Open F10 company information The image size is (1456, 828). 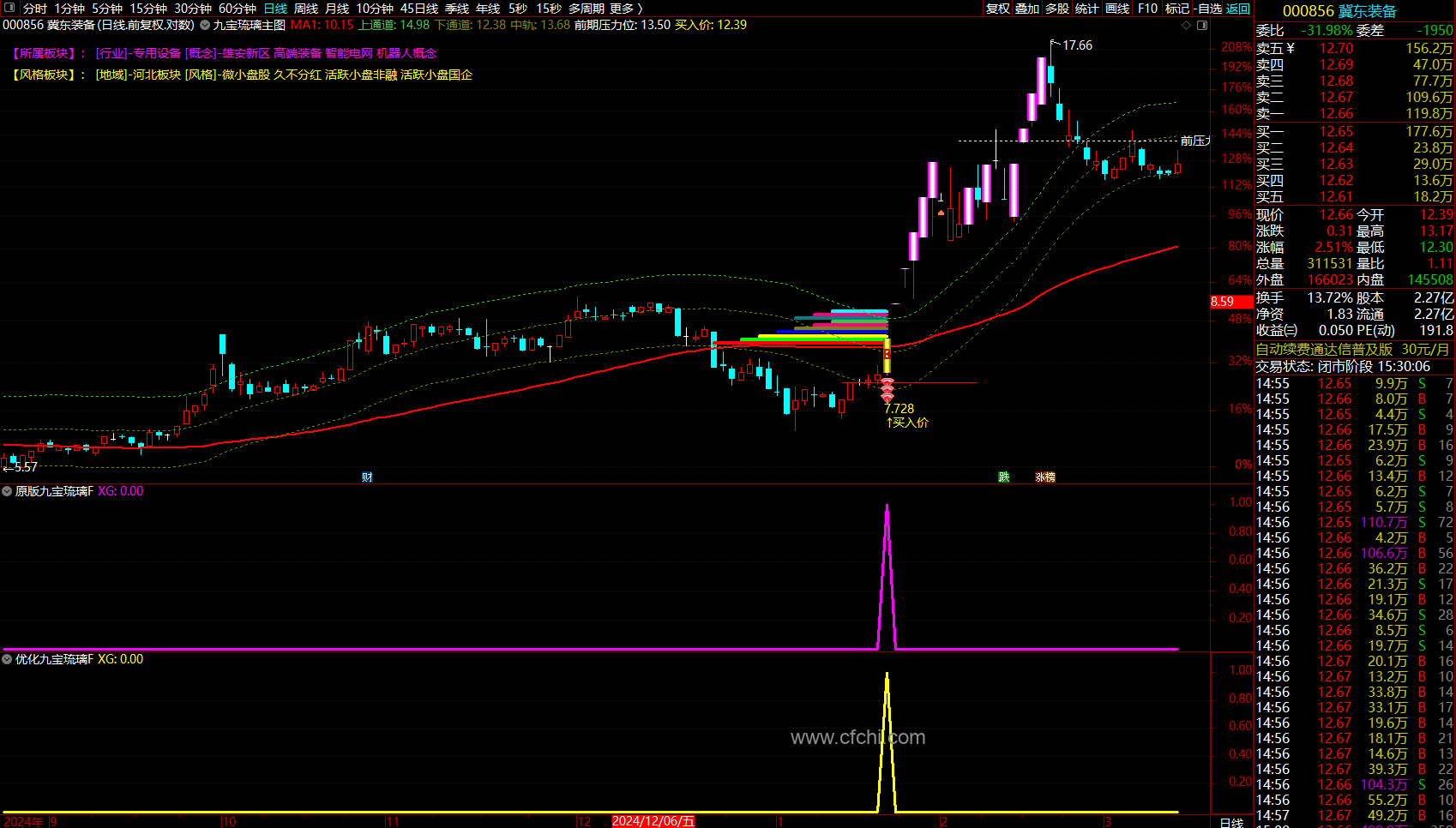pos(1147,9)
